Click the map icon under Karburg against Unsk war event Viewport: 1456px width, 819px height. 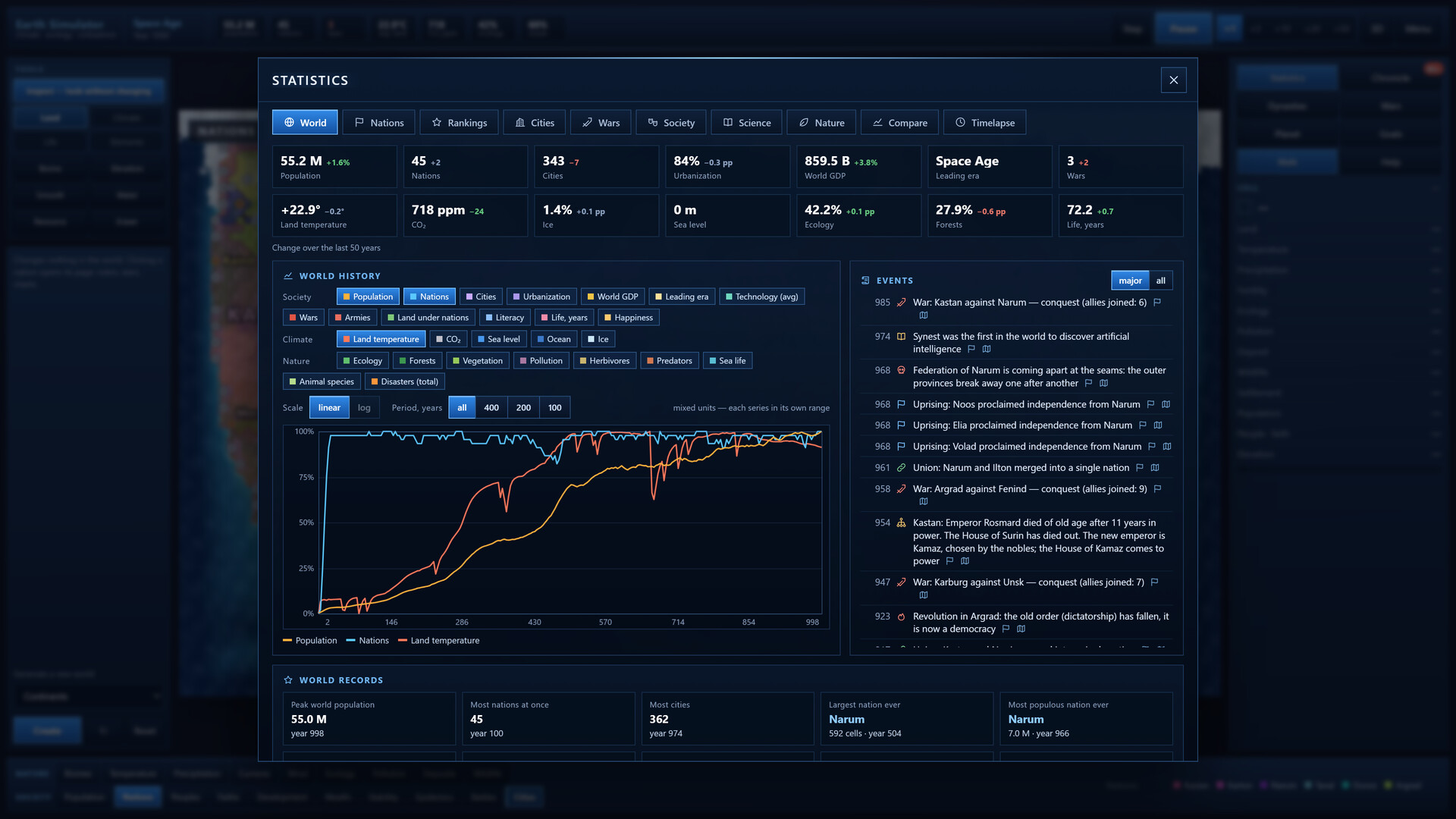click(x=924, y=595)
